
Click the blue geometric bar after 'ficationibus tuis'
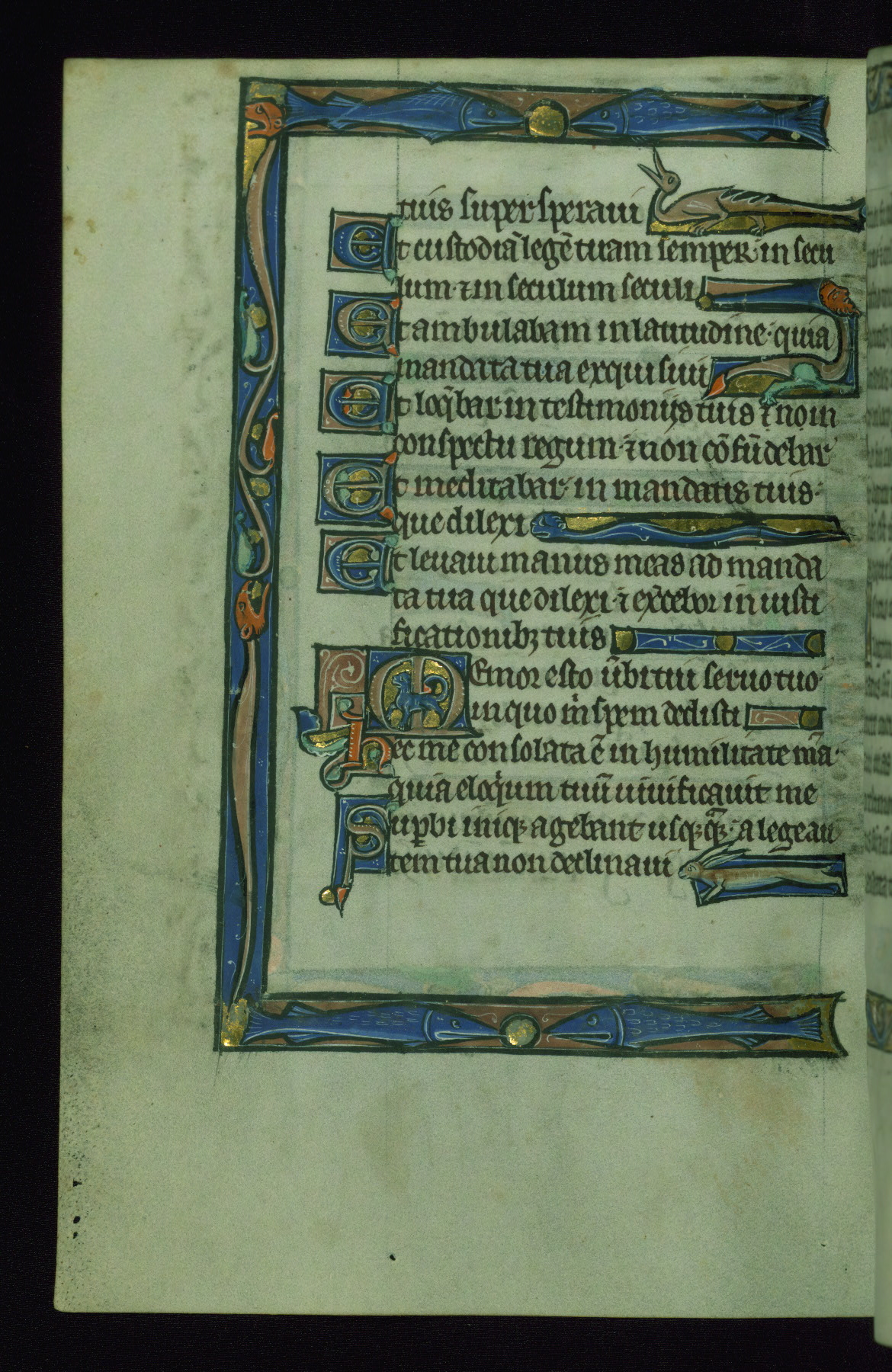click(x=721, y=641)
